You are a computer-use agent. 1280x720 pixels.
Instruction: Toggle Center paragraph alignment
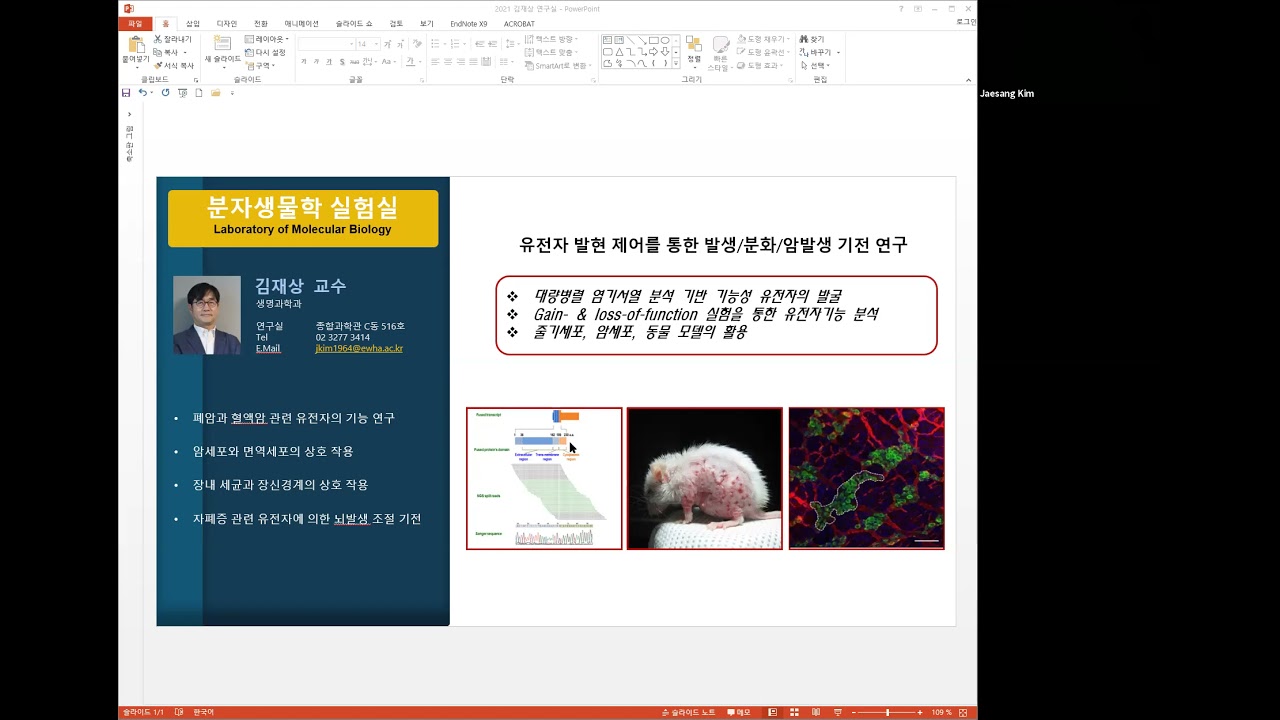[448, 62]
